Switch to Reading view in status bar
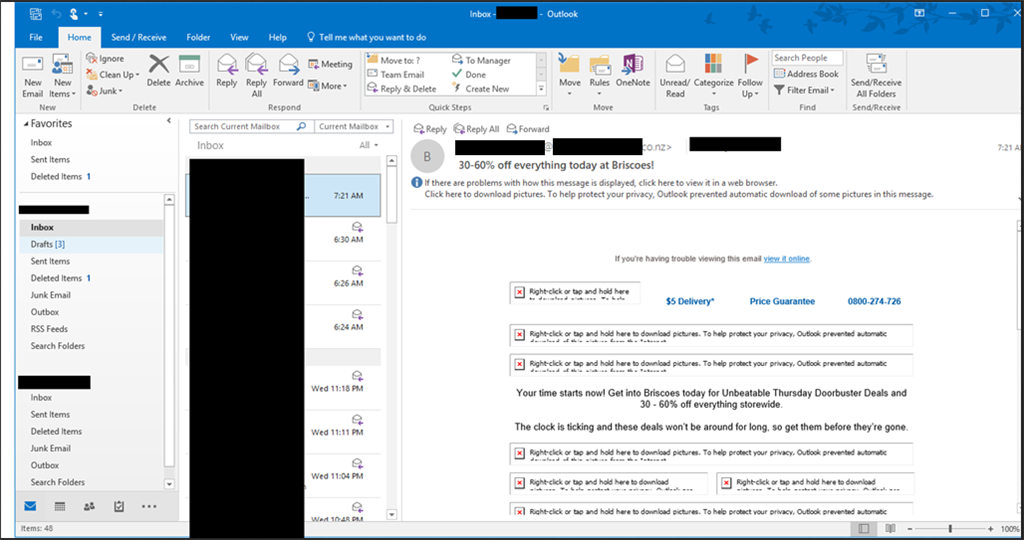The image size is (1024, 540). 890,528
